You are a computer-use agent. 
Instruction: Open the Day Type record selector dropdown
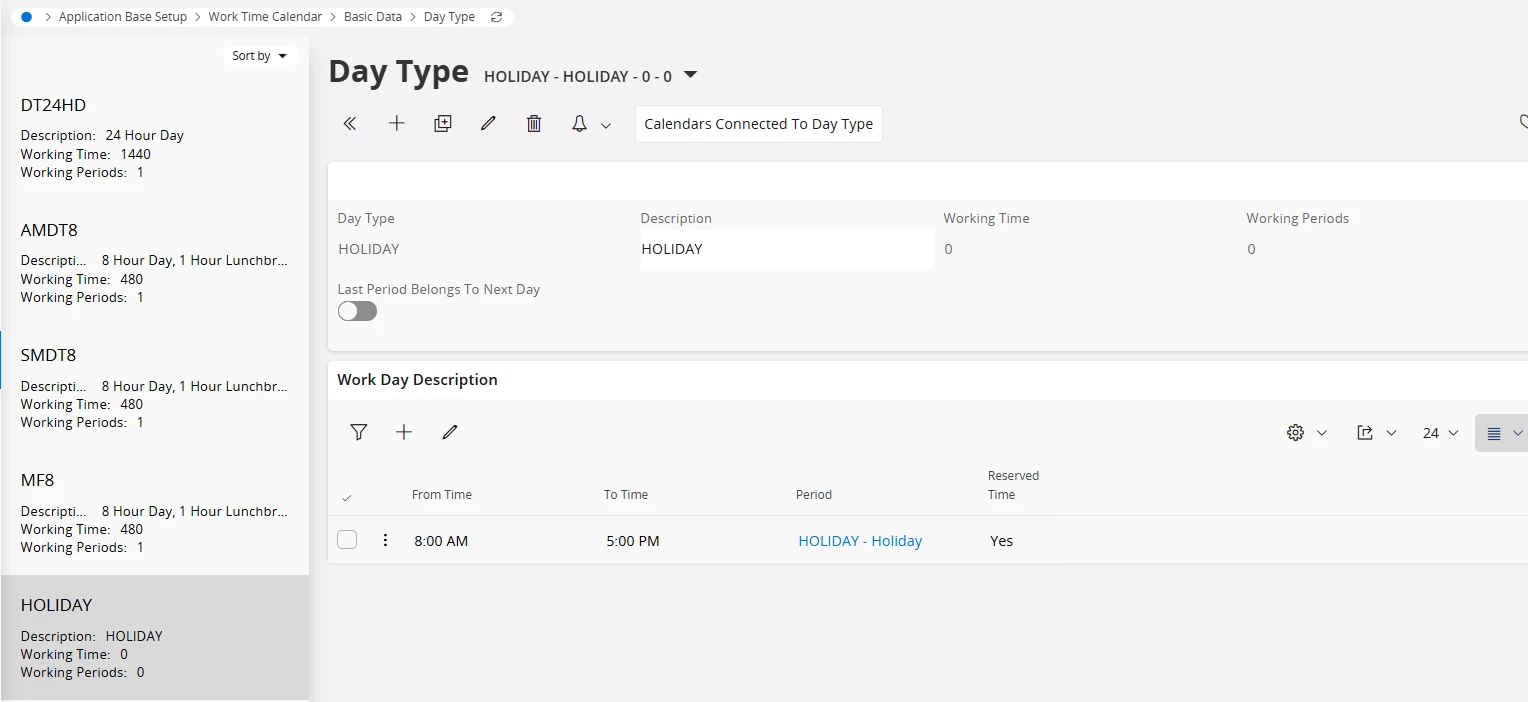click(x=690, y=75)
